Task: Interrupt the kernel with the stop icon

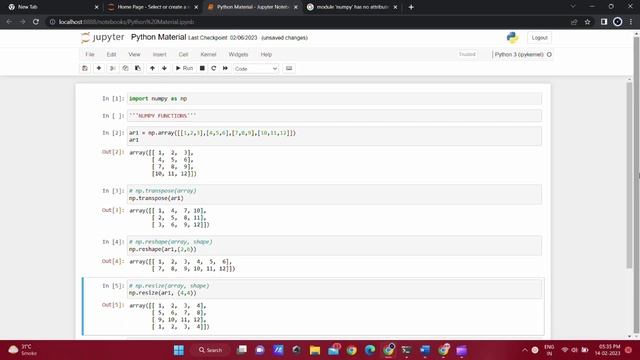Action: pos(202,68)
